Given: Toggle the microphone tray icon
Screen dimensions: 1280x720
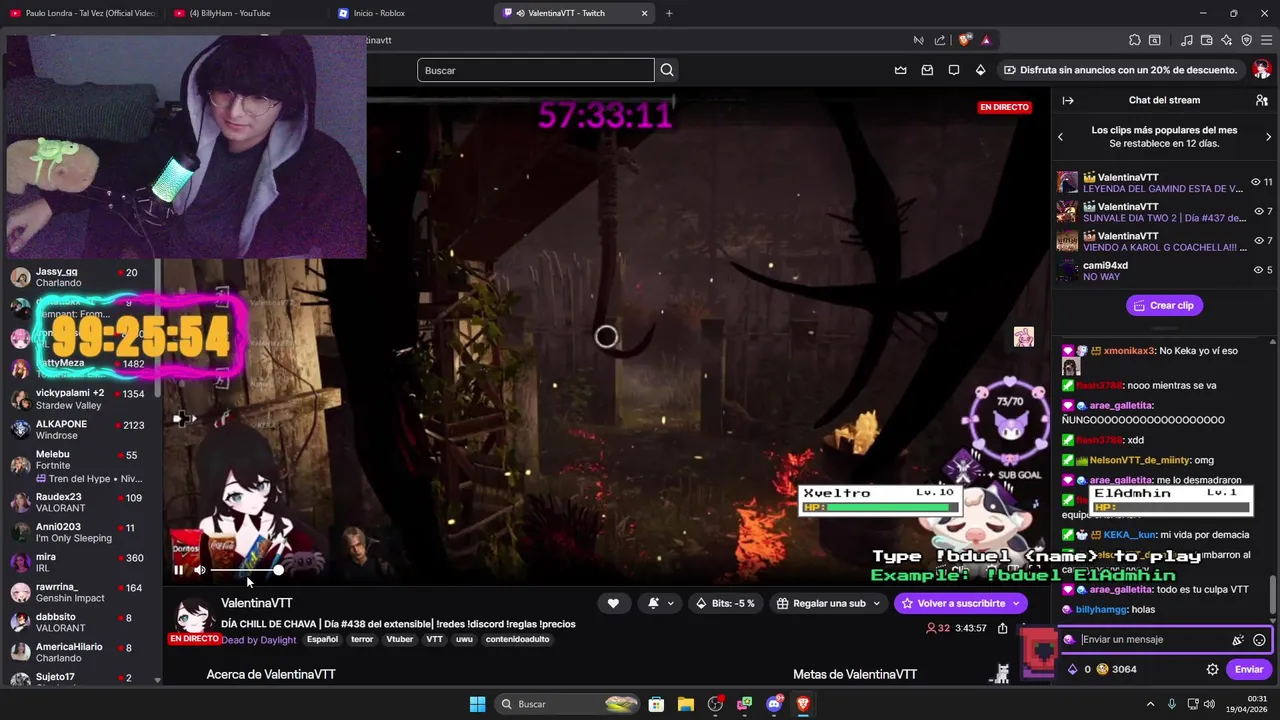Looking at the screenshot, I should pyautogui.click(x=1171, y=704).
